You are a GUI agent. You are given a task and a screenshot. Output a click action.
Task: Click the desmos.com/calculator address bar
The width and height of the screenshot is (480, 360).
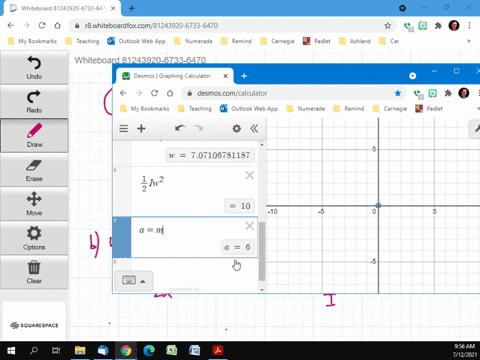click(x=293, y=93)
